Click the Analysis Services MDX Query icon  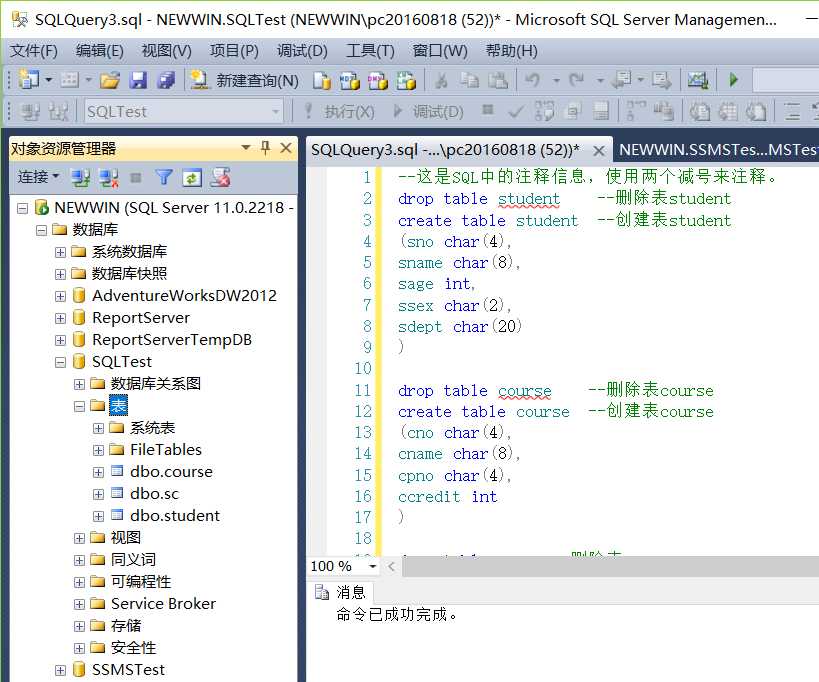(350, 80)
